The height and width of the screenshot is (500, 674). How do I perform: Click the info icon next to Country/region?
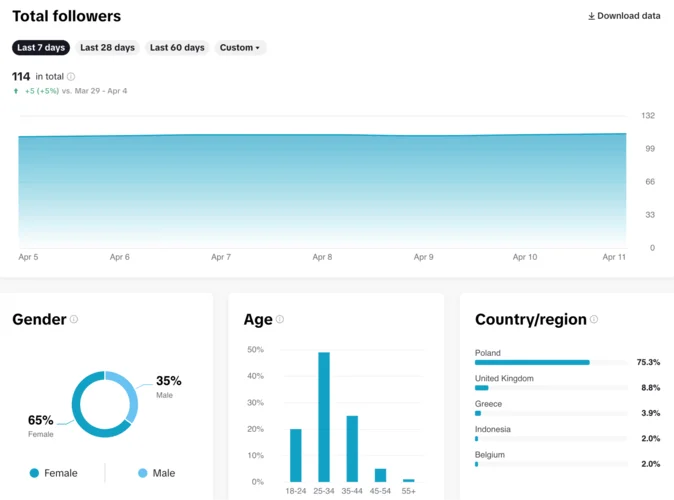(594, 320)
